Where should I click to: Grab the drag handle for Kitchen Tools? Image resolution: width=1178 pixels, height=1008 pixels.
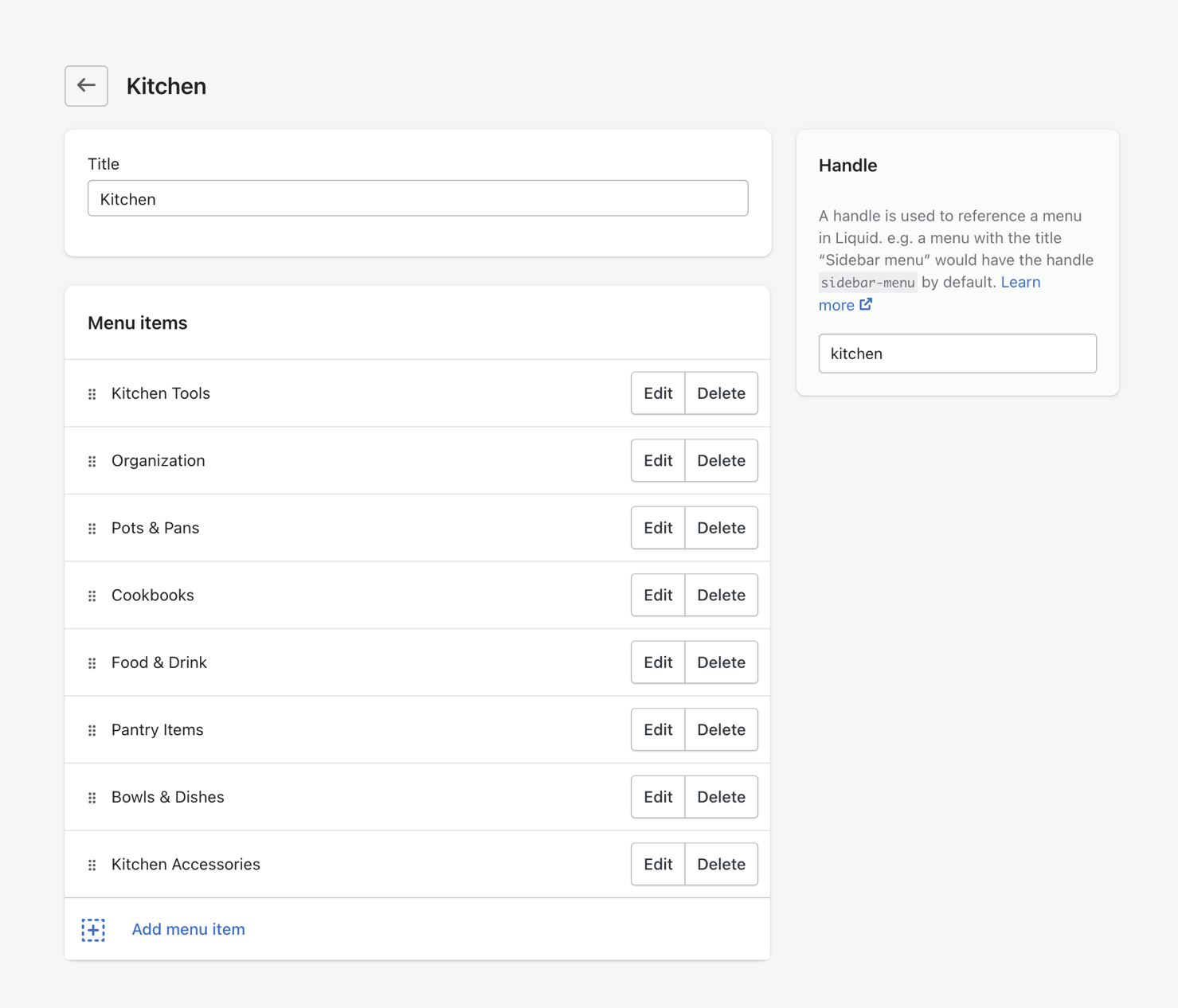pyautogui.click(x=92, y=394)
